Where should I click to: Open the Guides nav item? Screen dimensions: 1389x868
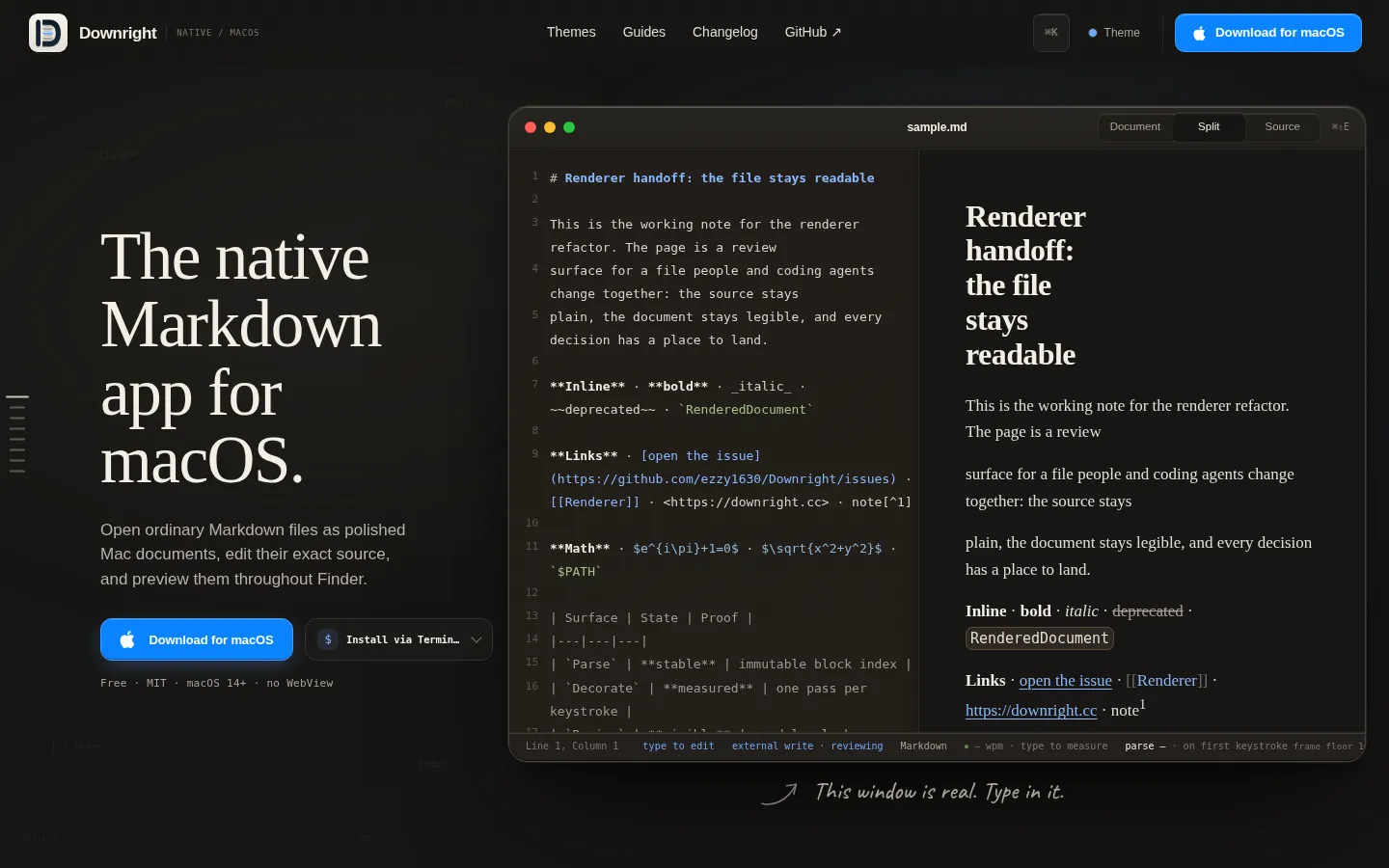click(644, 32)
